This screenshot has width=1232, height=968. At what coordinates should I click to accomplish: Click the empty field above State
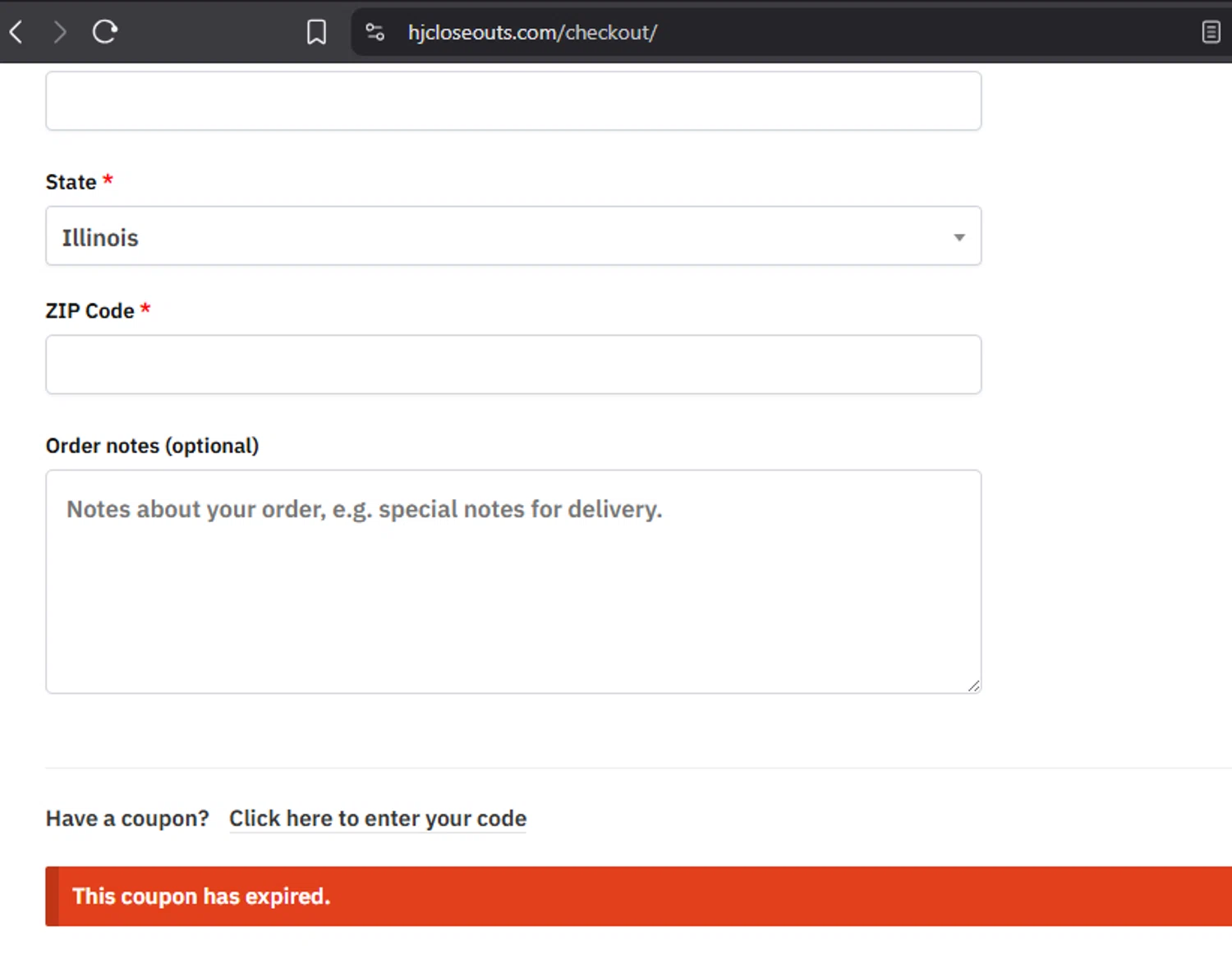pos(513,100)
